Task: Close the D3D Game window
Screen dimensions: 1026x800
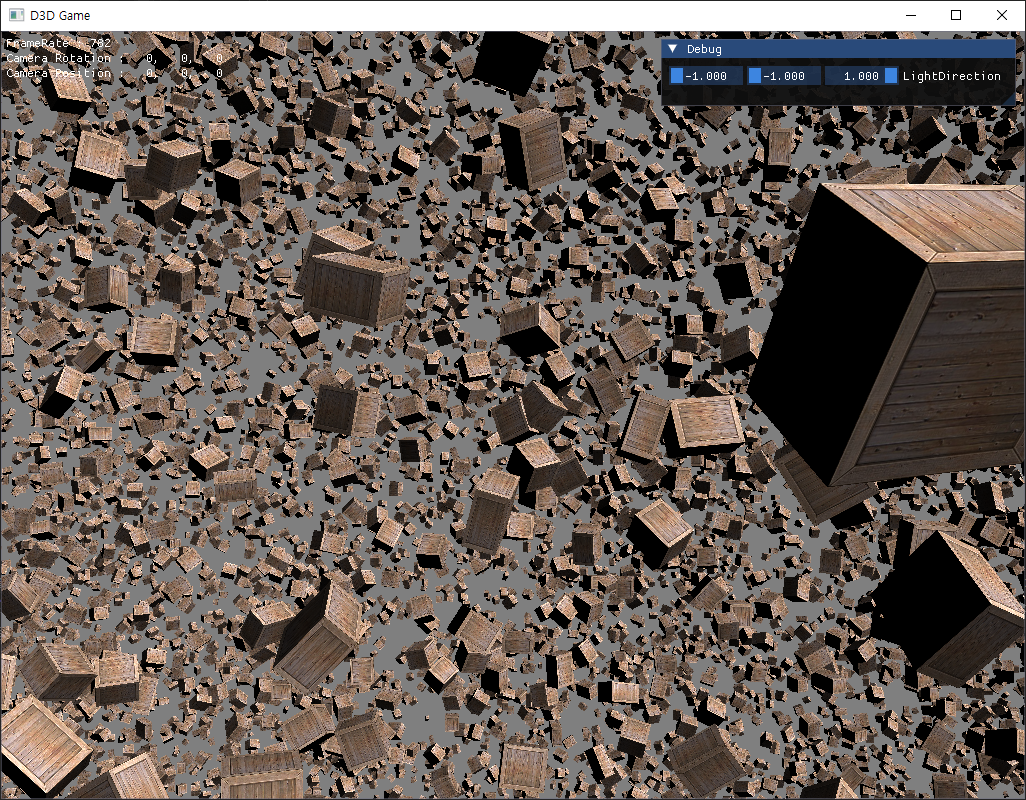Action: coord(1002,15)
